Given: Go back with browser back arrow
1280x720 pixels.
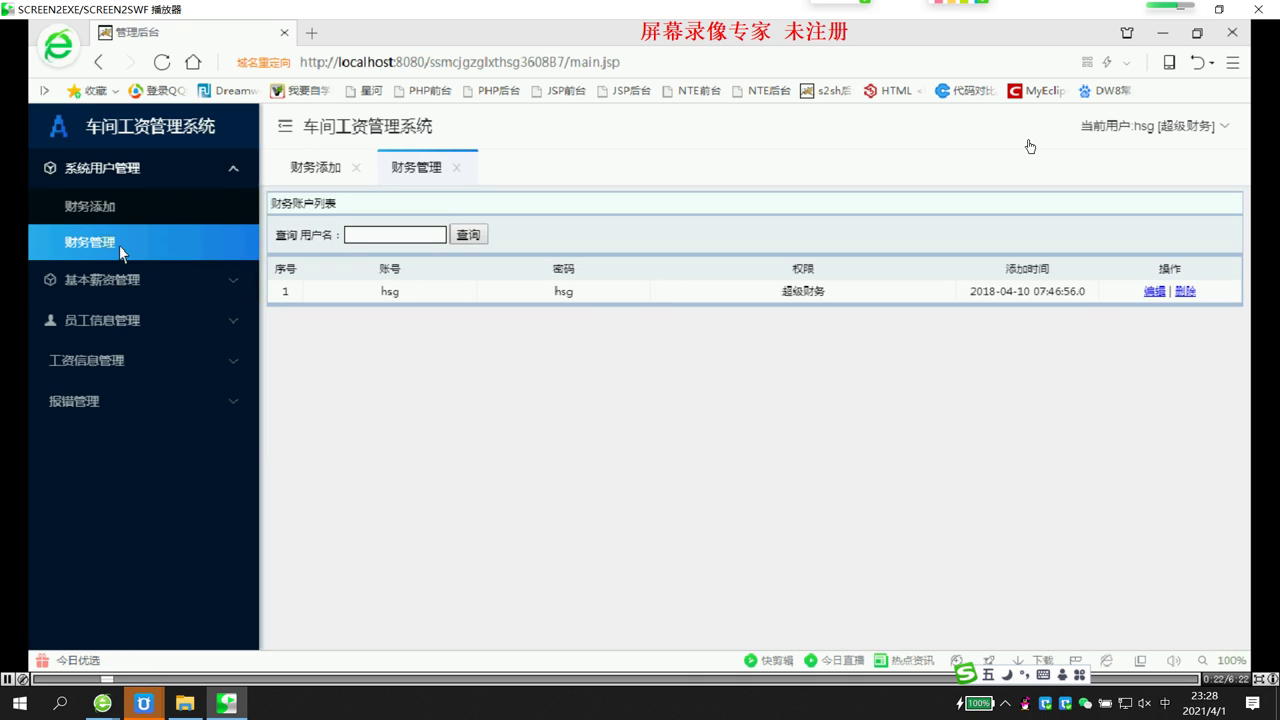Looking at the screenshot, I should point(99,62).
